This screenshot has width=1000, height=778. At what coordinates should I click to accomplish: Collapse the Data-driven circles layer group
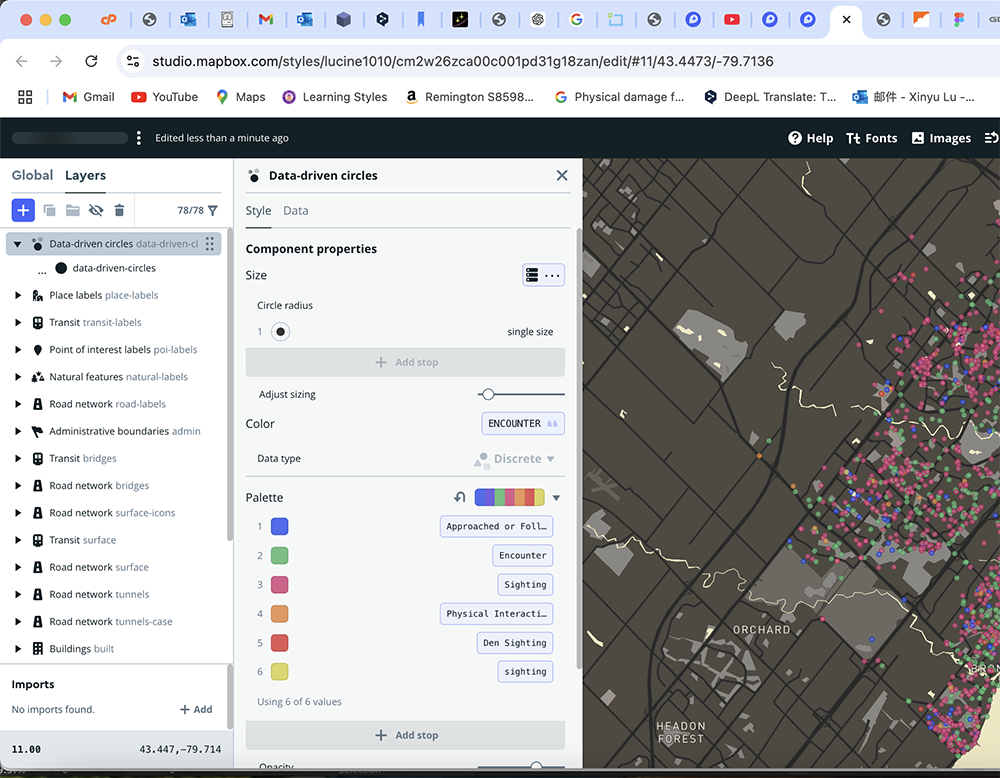(x=17, y=244)
